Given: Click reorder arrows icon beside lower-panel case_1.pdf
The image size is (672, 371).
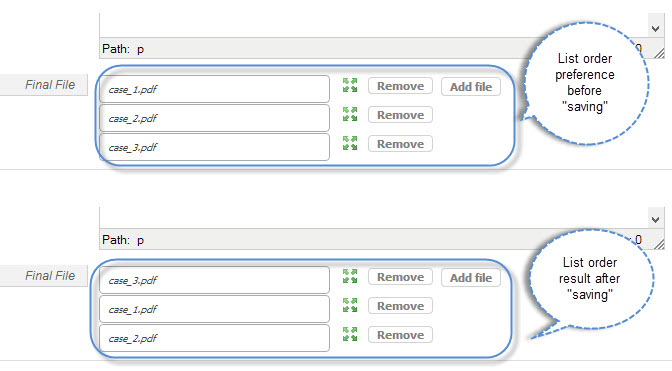Looking at the screenshot, I should tap(350, 305).
